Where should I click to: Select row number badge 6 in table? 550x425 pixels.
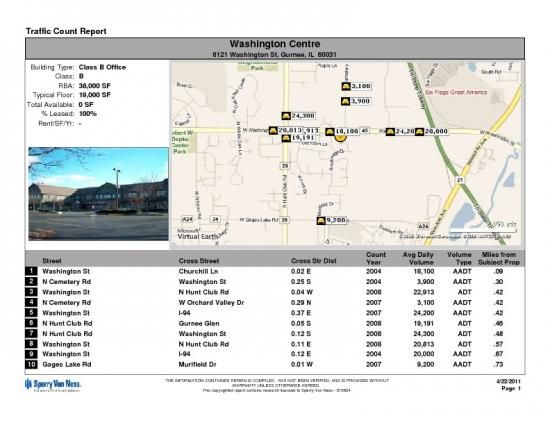point(31,323)
